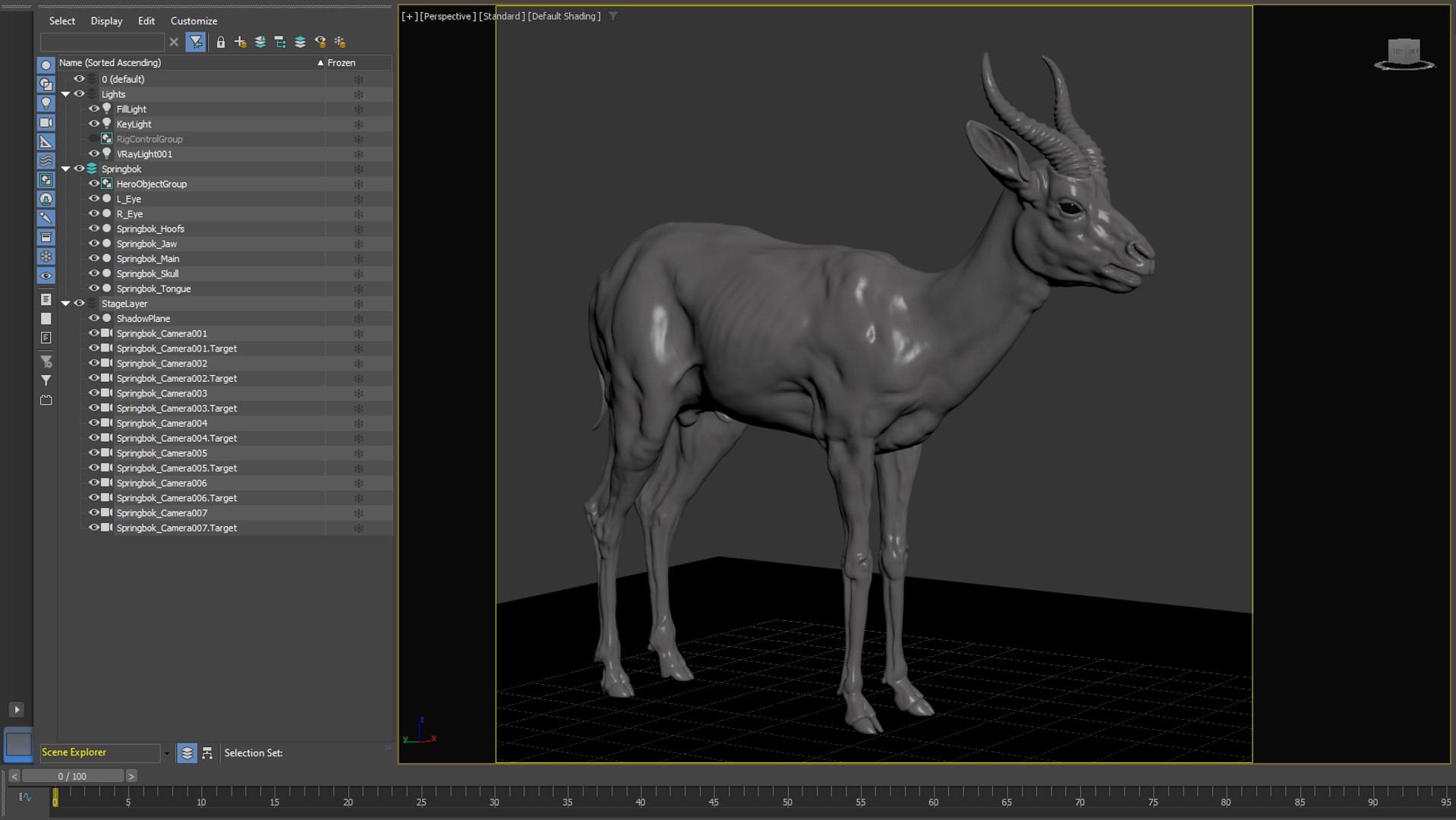
Task: Click the Select Children toolbar icon
Action: pyautogui.click(x=280, y=42)
